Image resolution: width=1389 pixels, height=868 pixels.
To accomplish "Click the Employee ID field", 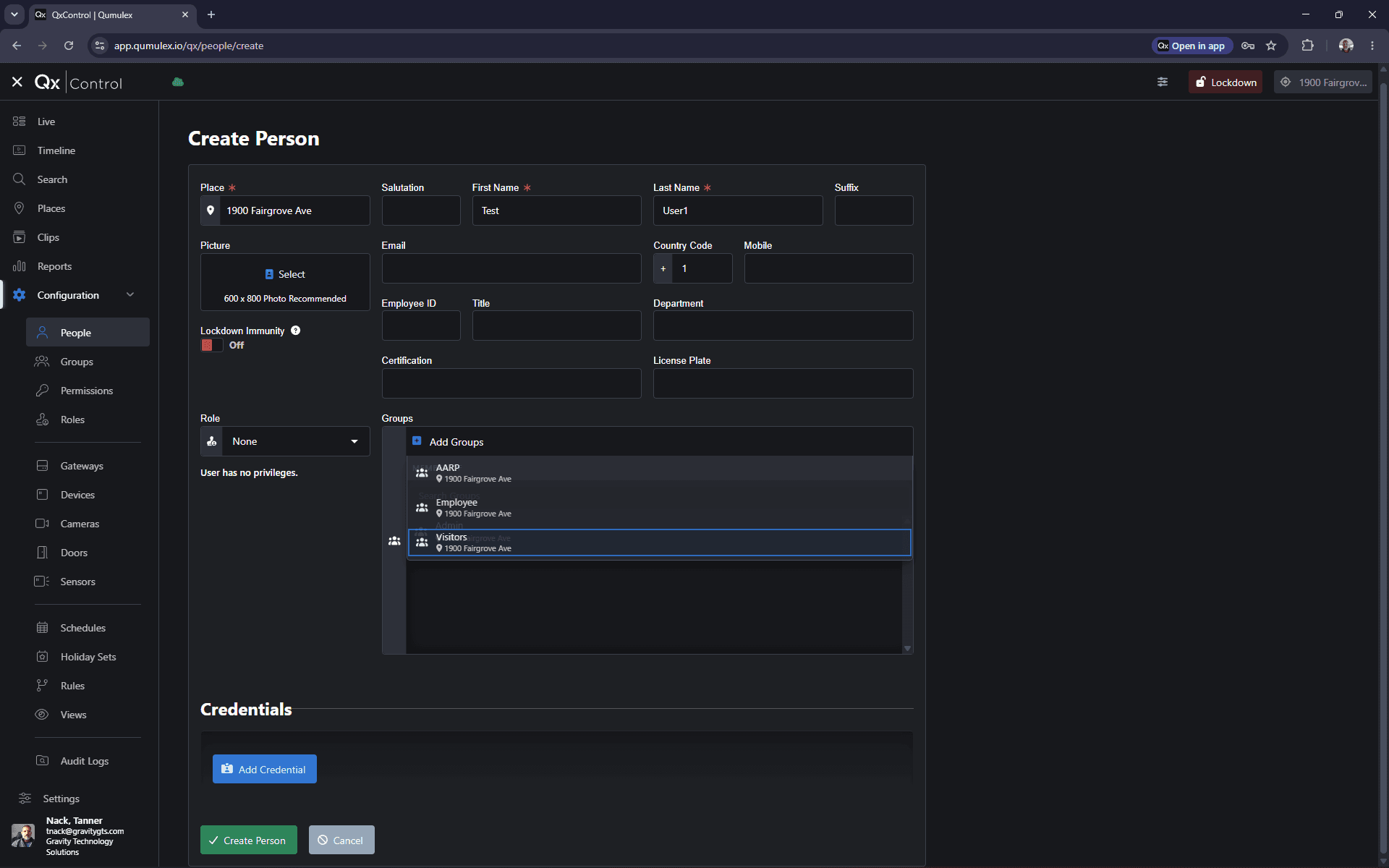I will pyautogui.click(x=421, y=325).
